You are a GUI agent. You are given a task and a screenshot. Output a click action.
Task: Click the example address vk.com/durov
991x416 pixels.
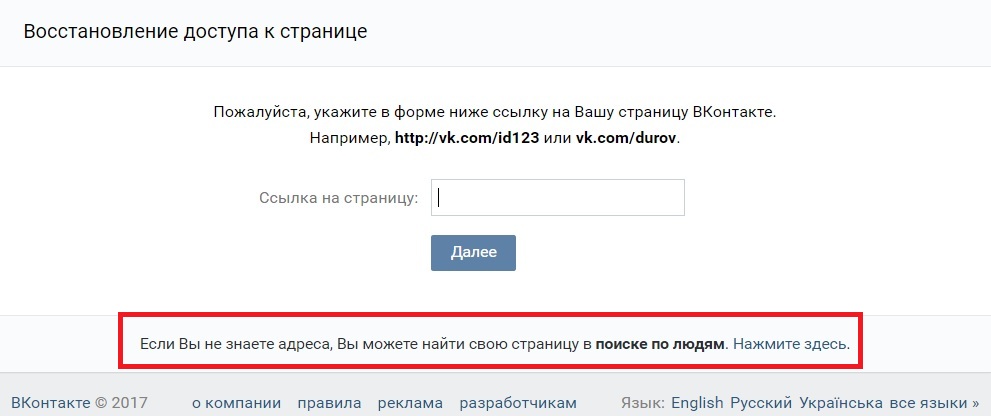[626, 137]
